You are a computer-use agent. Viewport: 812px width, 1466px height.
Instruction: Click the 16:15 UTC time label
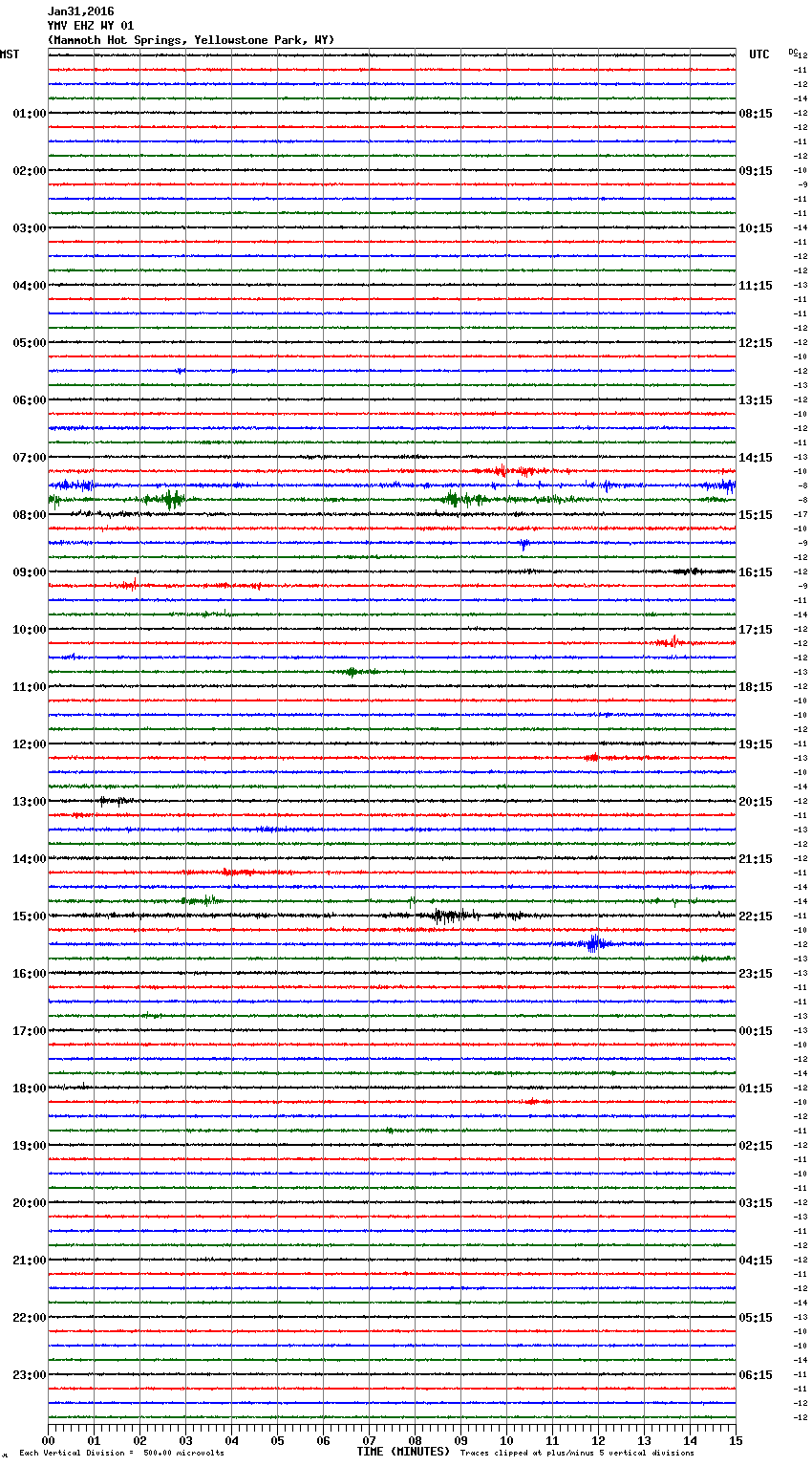pyautogui.click(x=756, y=572)
